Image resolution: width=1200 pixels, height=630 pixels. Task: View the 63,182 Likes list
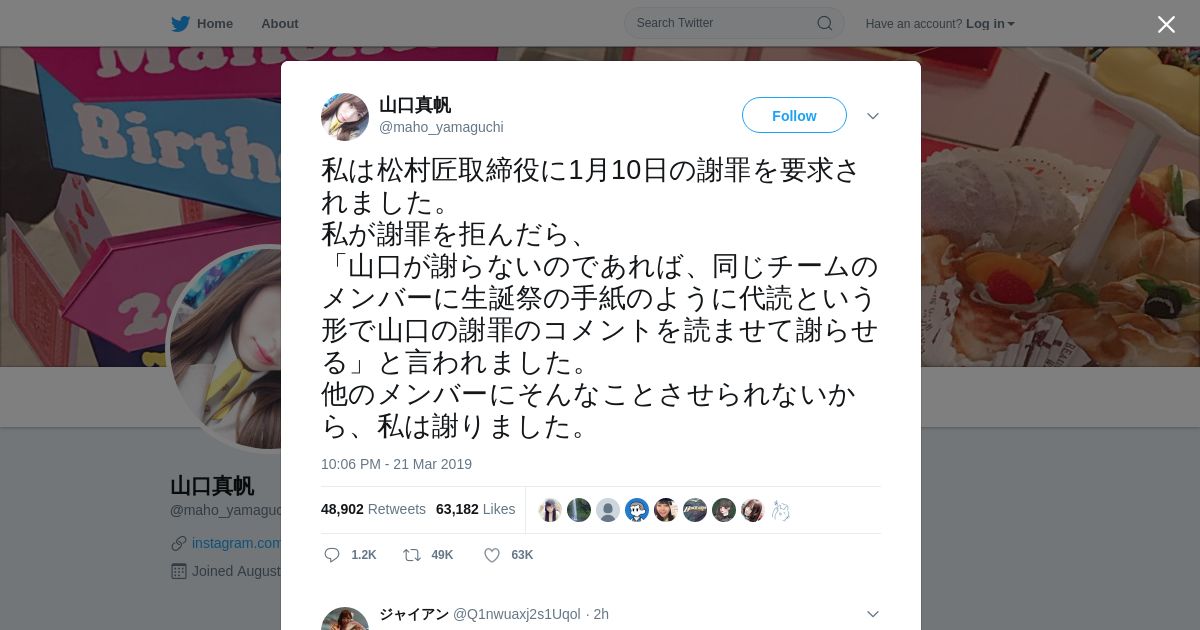point(476,509)
